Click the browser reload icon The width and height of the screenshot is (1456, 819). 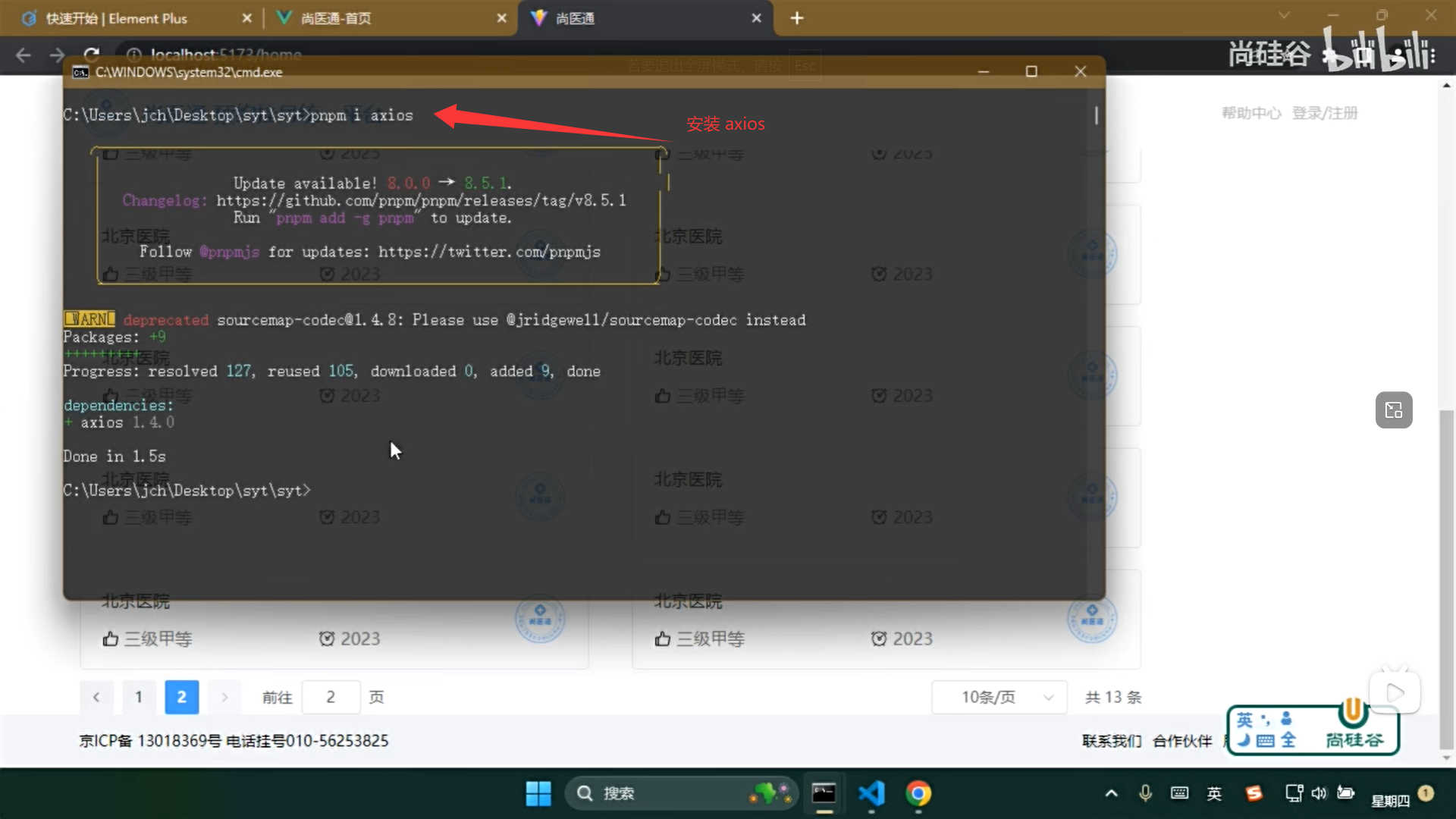(x=92, y=55)
